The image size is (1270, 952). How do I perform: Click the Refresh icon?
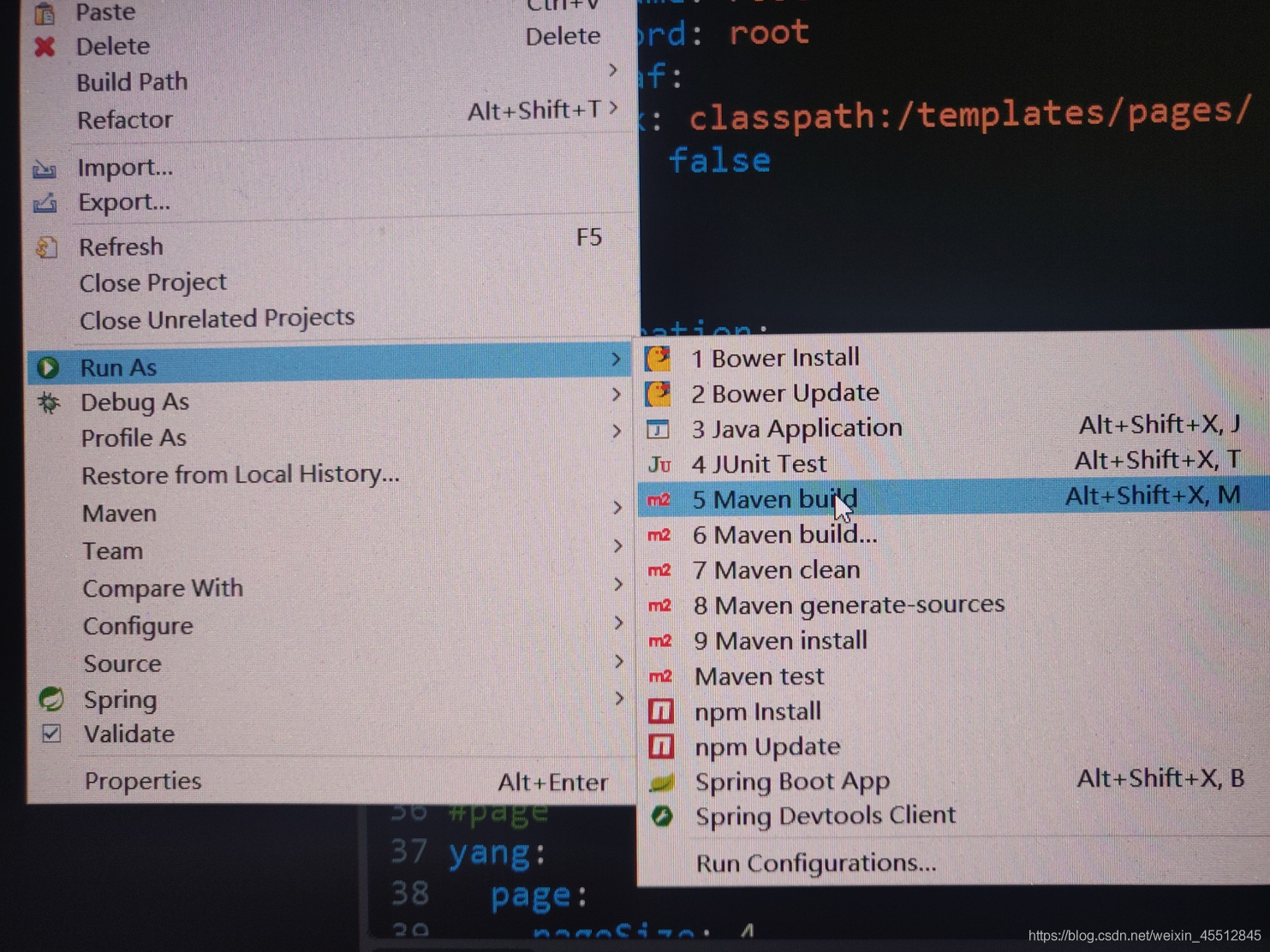(46, 247)
